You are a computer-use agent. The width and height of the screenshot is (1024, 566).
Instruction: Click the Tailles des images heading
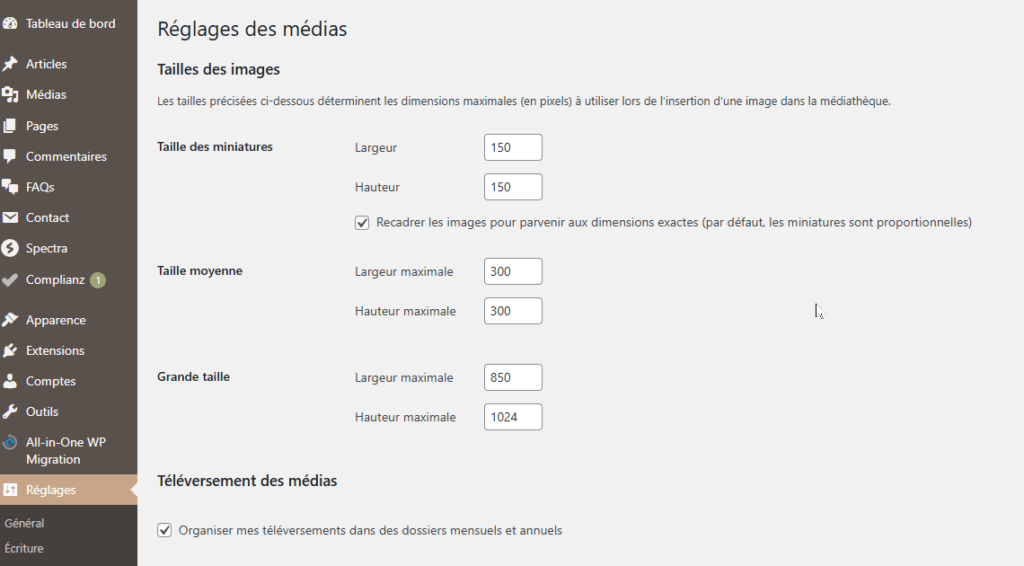[219, 69]
